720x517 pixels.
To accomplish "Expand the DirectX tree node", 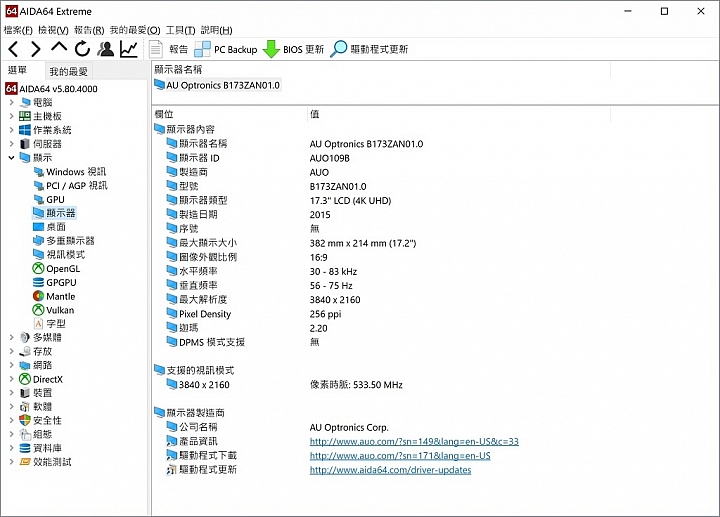I will tap(11, 379).
